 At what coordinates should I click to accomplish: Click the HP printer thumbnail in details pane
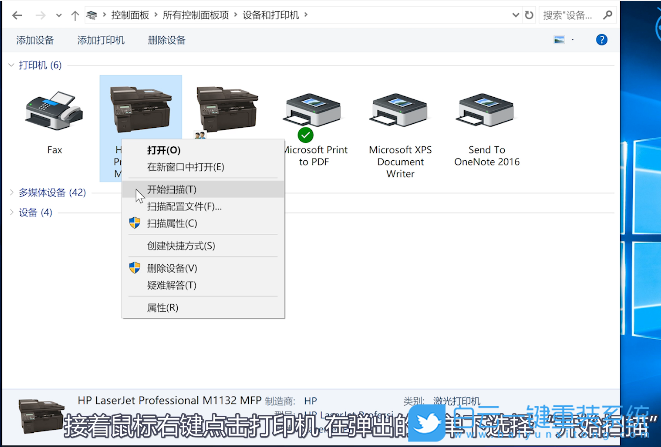tap(41, 416)
